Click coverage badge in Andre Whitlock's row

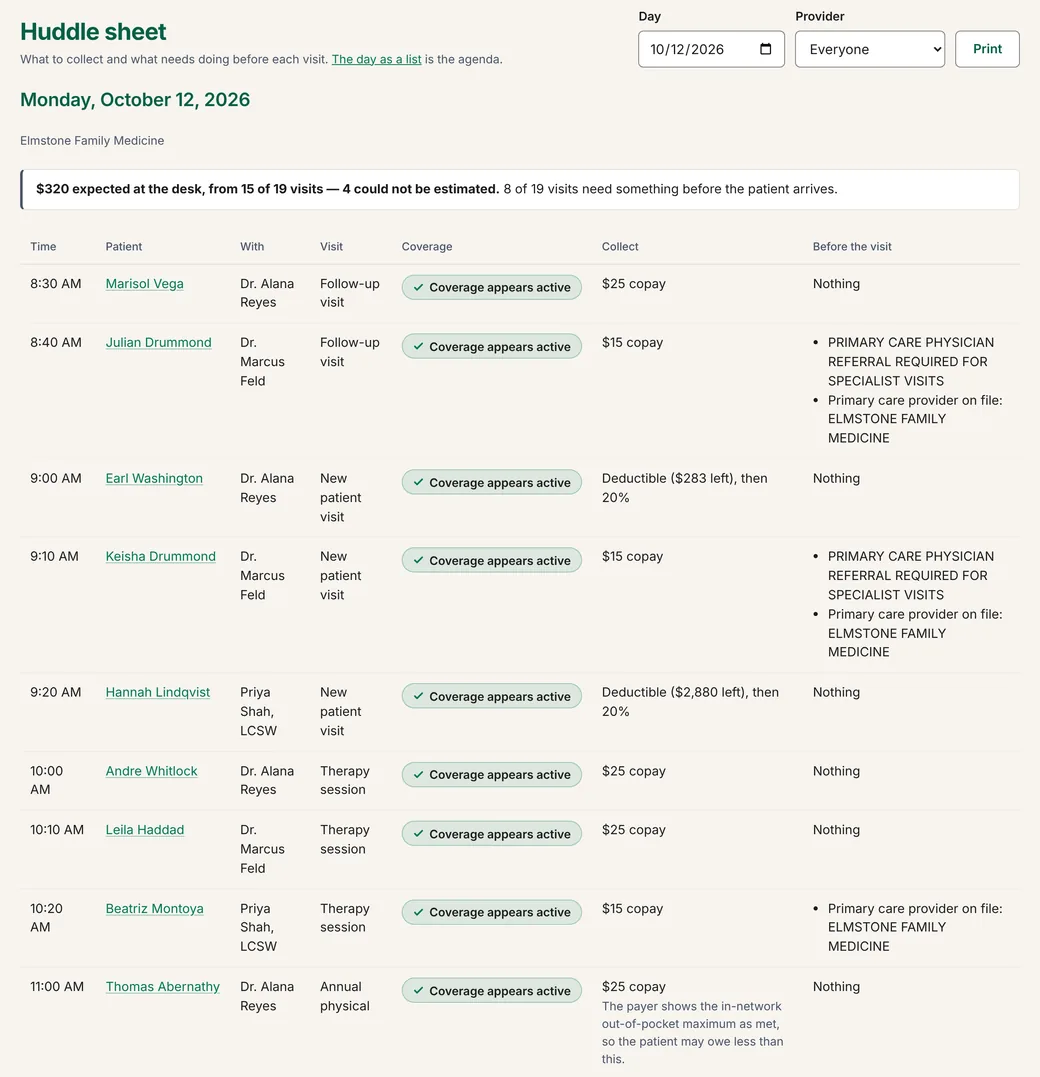click(x=492, y=775)
